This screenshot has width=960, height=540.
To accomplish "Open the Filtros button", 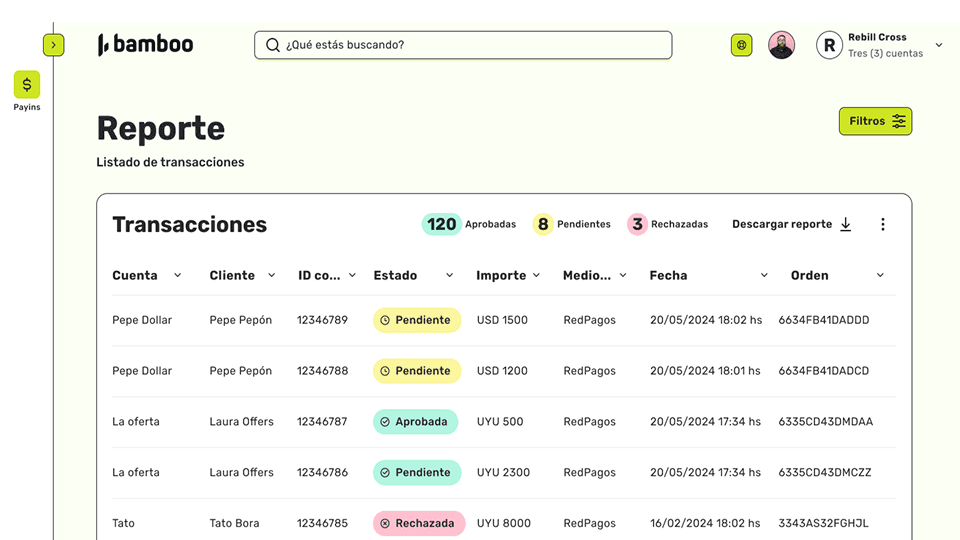I will click(x=875, y=121).
